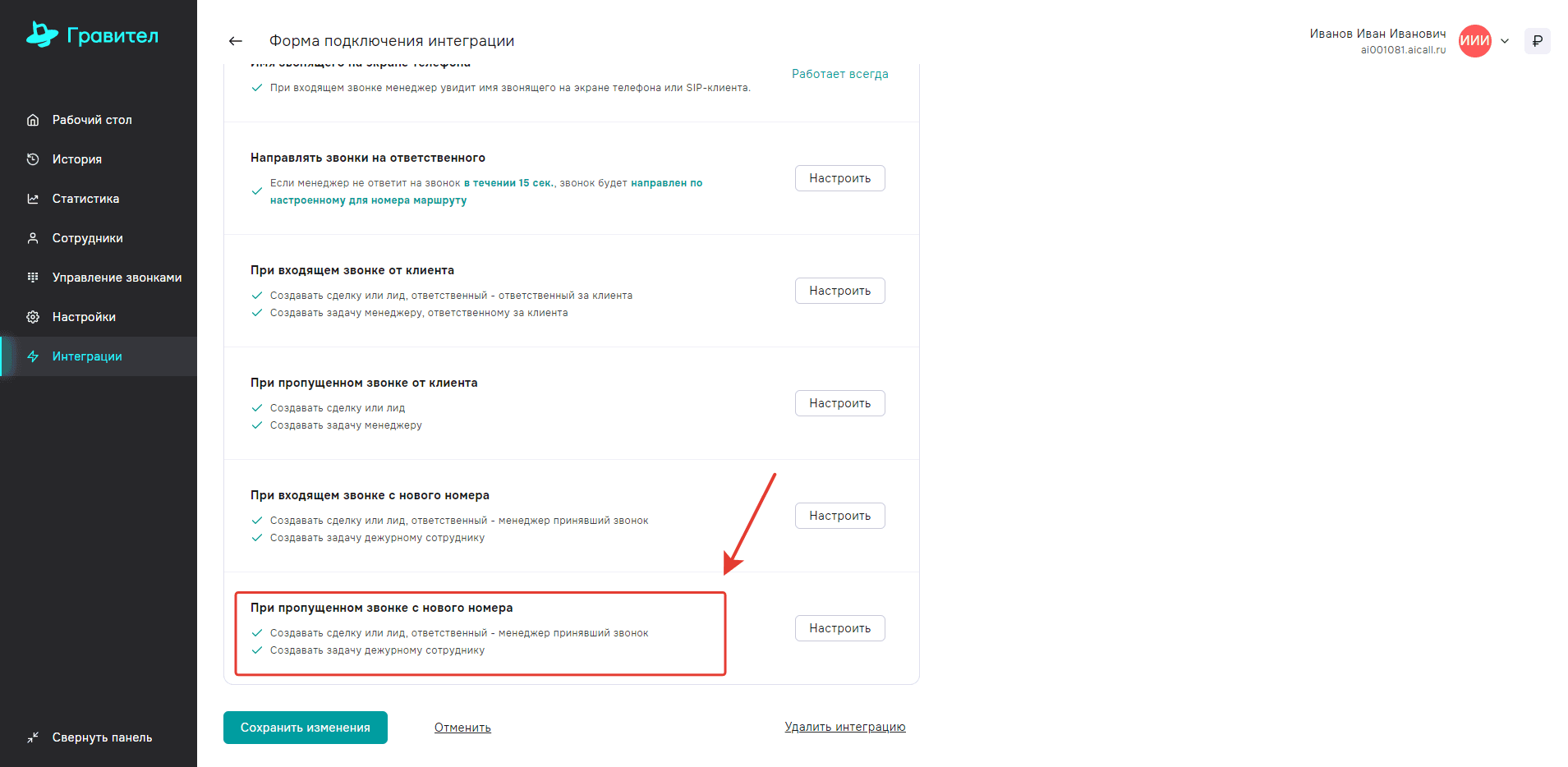Click the Отменить link
This screenshot has width=1568, height=767.
click(x=462, y=728)
